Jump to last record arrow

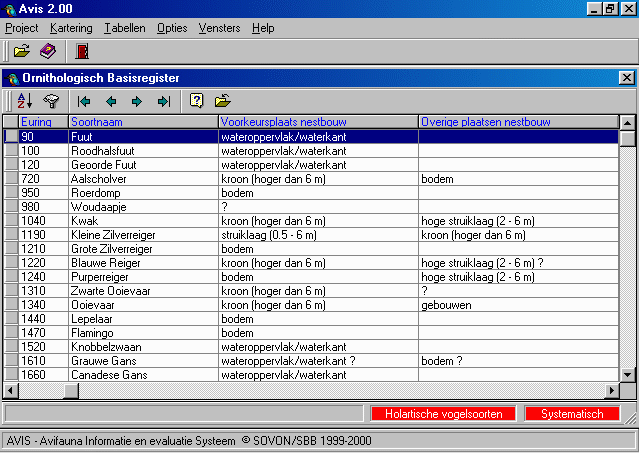(x=164, y=101)
